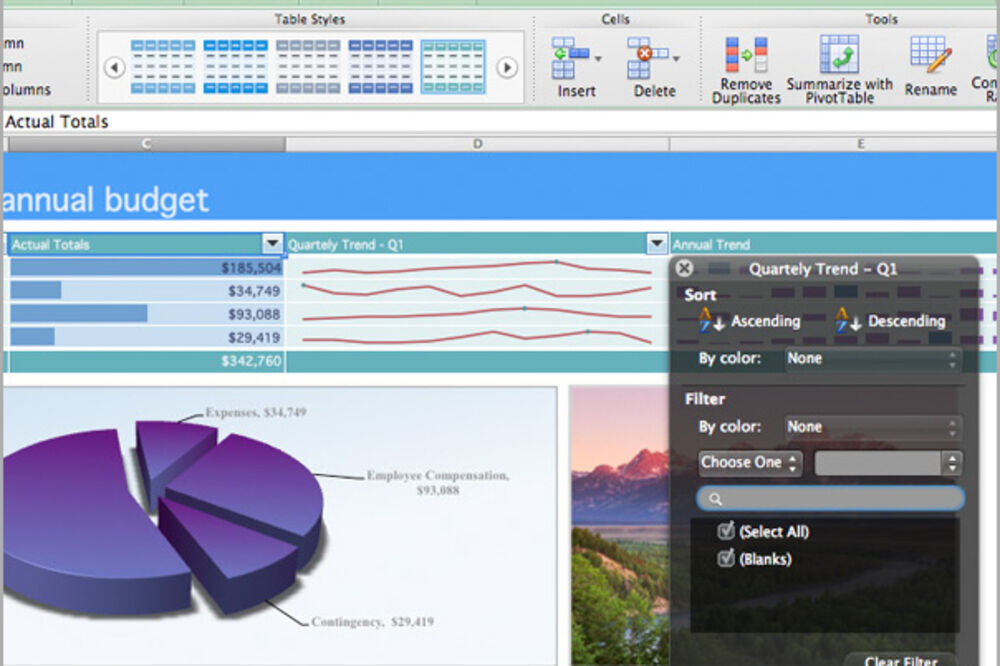
Task: Uncheck the (Blanks) filter checkbox
Action: pyautogui.click(x=726, y=559)
